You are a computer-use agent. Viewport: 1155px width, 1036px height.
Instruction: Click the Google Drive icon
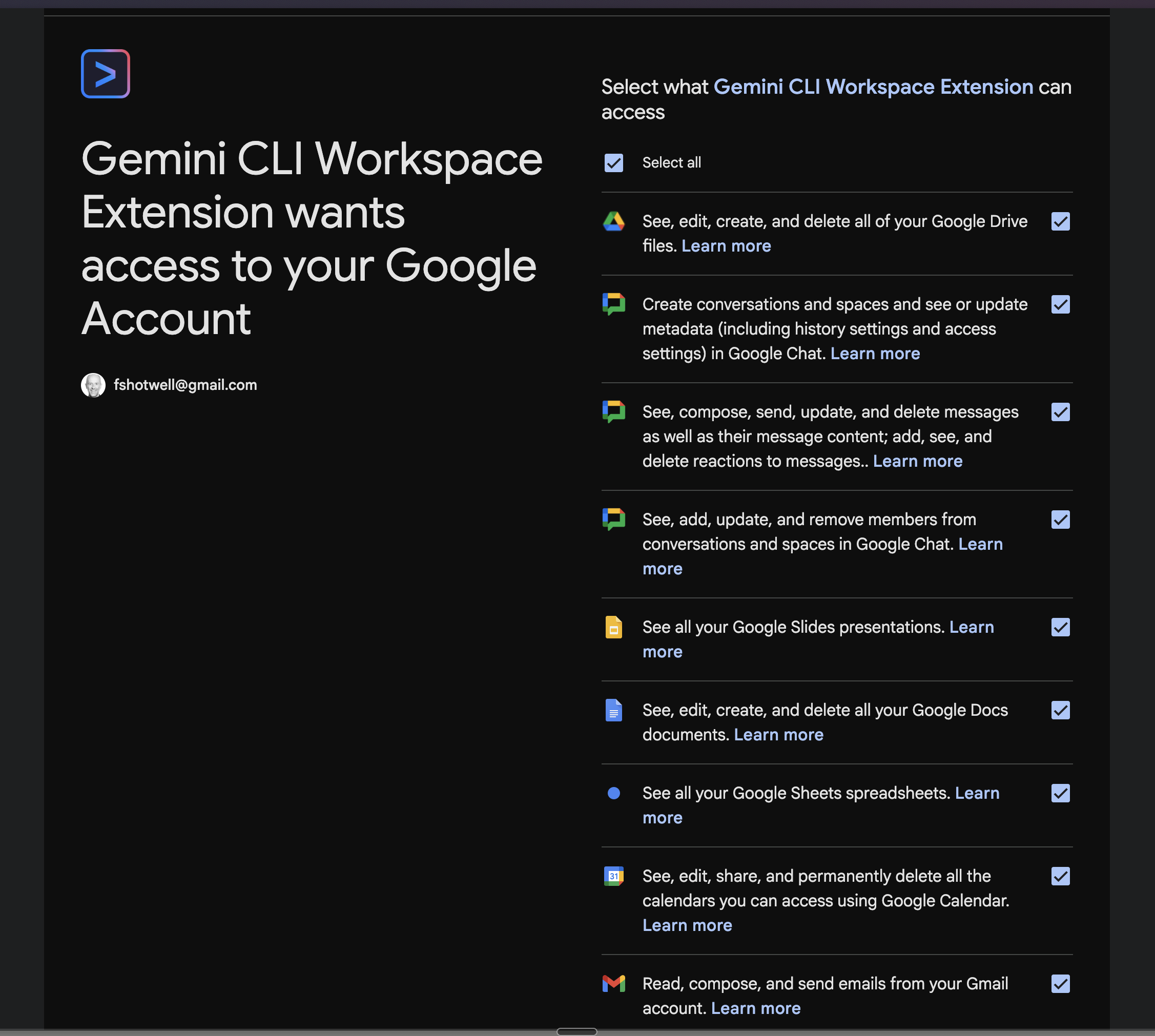coord(614,222)
